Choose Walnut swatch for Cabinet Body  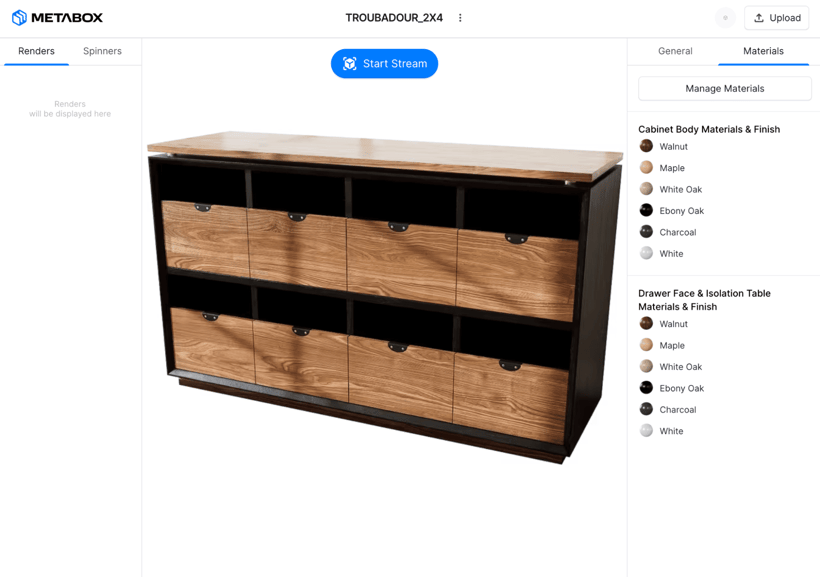pos(646,146)
